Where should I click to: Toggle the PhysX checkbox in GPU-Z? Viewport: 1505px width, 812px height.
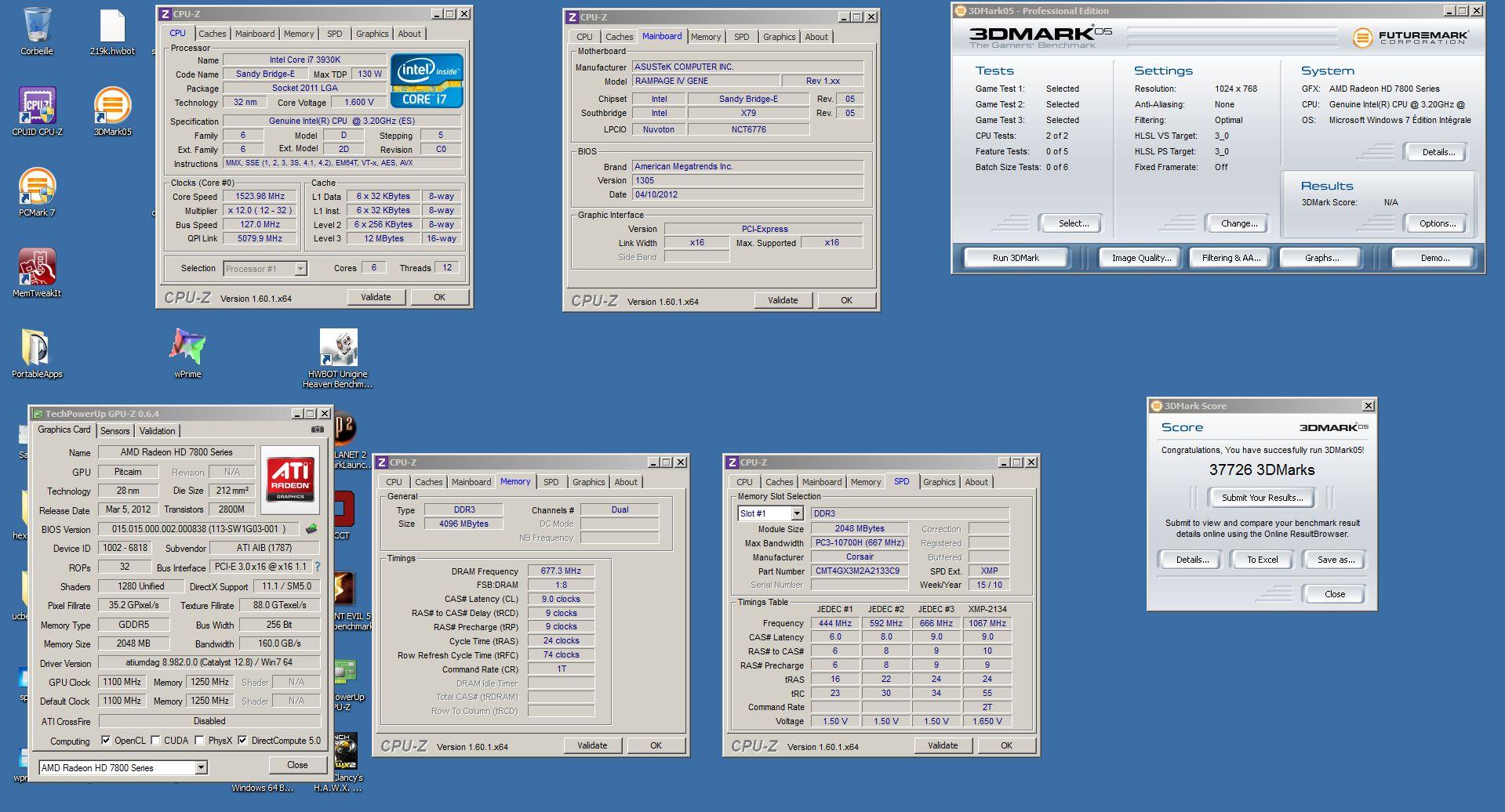point(199,741)
